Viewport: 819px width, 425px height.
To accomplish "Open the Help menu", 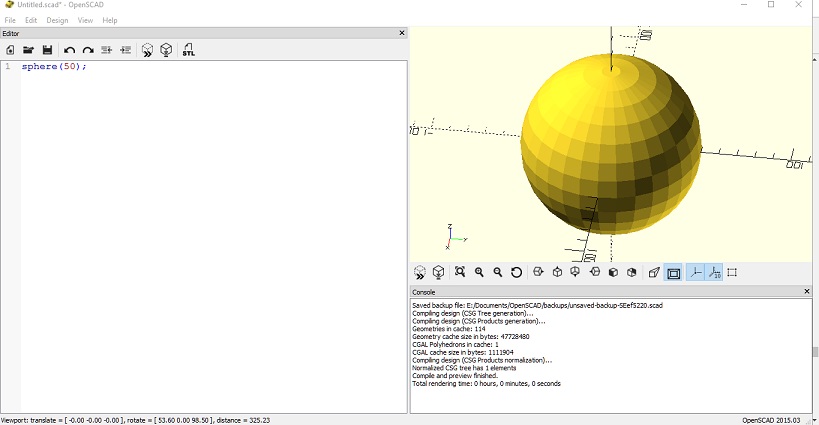I will pos(110,20).
